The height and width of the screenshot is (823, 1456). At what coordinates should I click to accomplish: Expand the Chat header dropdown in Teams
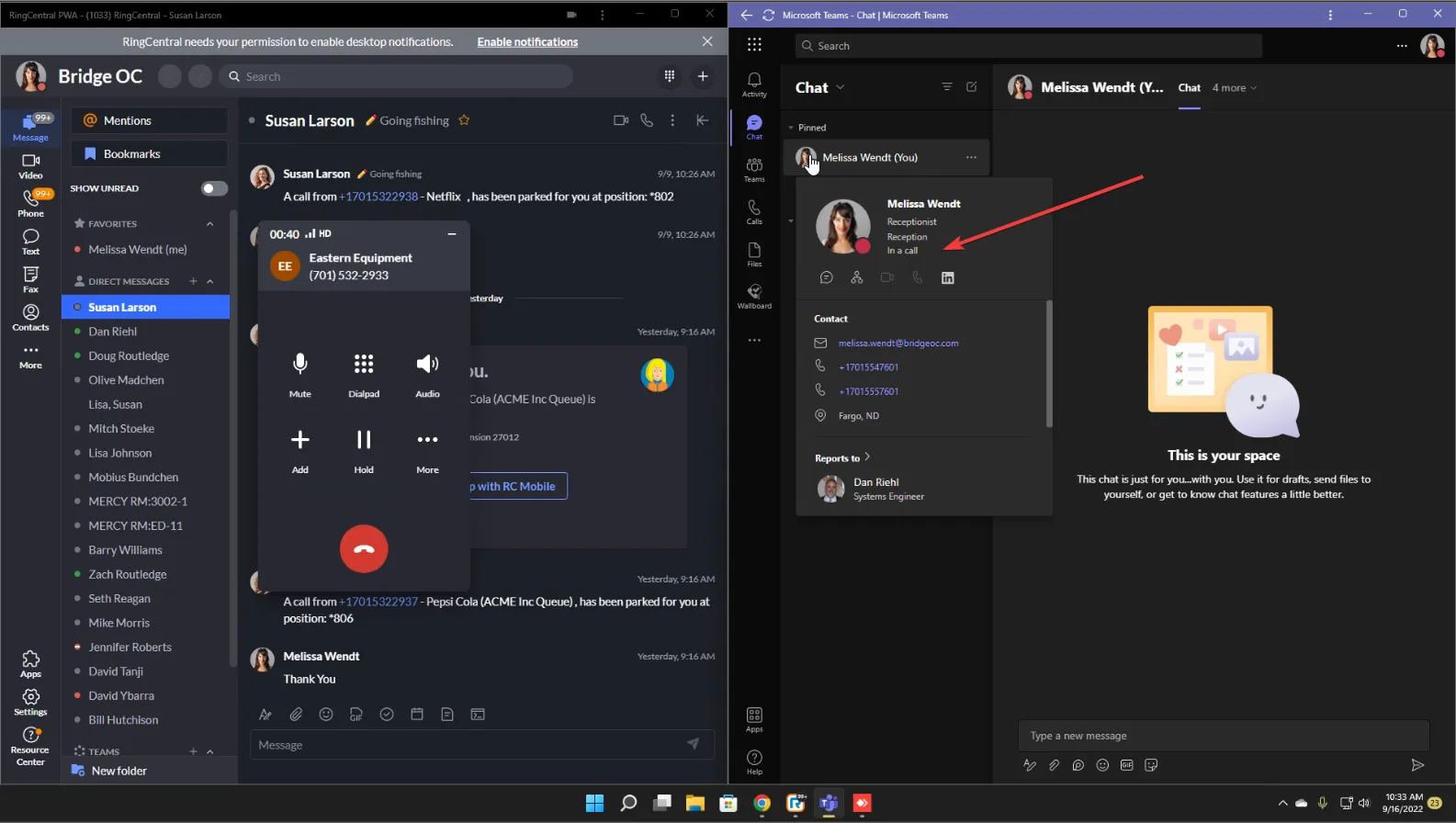point(840,88)
